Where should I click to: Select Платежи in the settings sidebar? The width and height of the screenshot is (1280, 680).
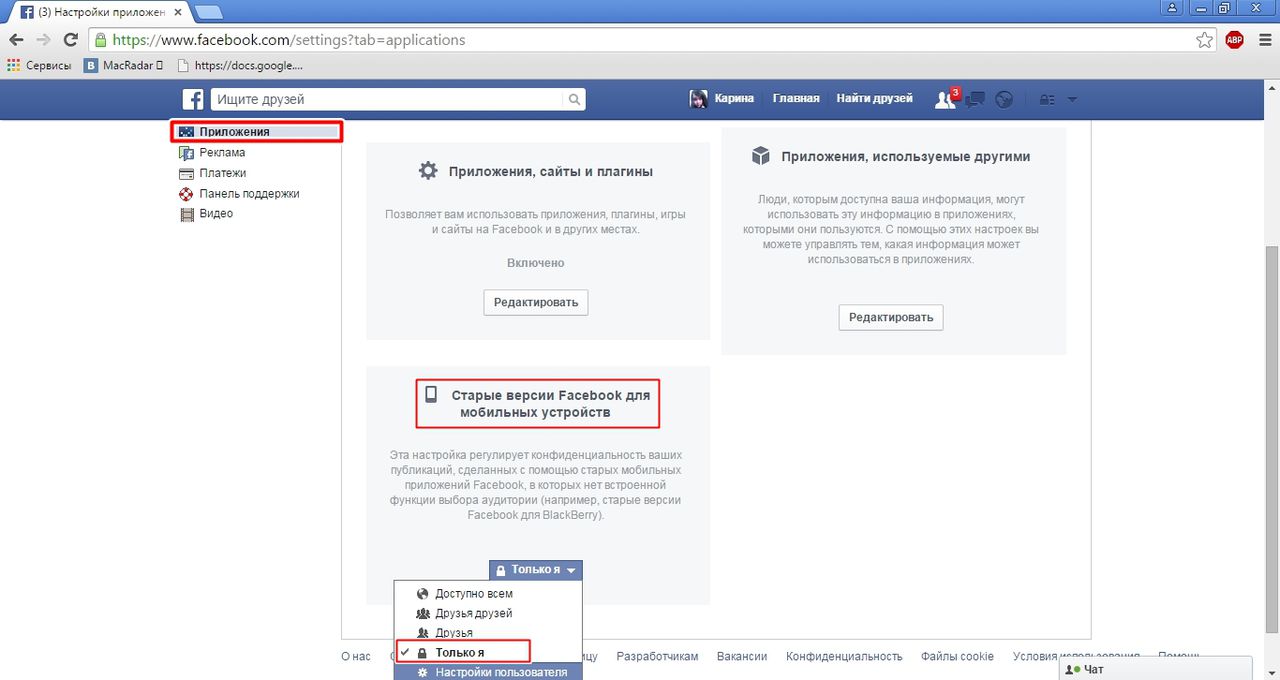click(222, 173)
